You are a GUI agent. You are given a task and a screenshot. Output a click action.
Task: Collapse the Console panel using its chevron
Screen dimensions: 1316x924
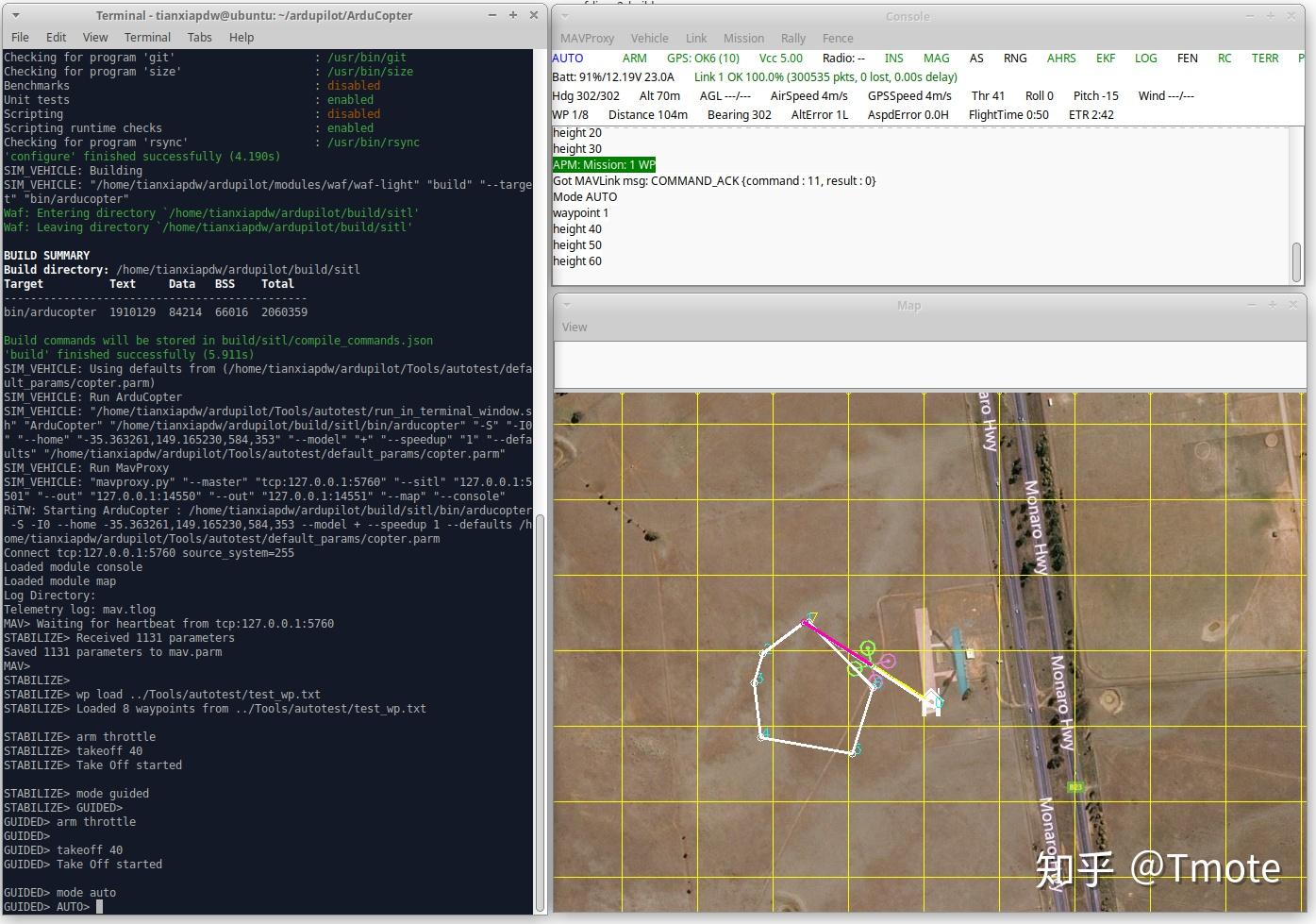(x=567, y=16)
